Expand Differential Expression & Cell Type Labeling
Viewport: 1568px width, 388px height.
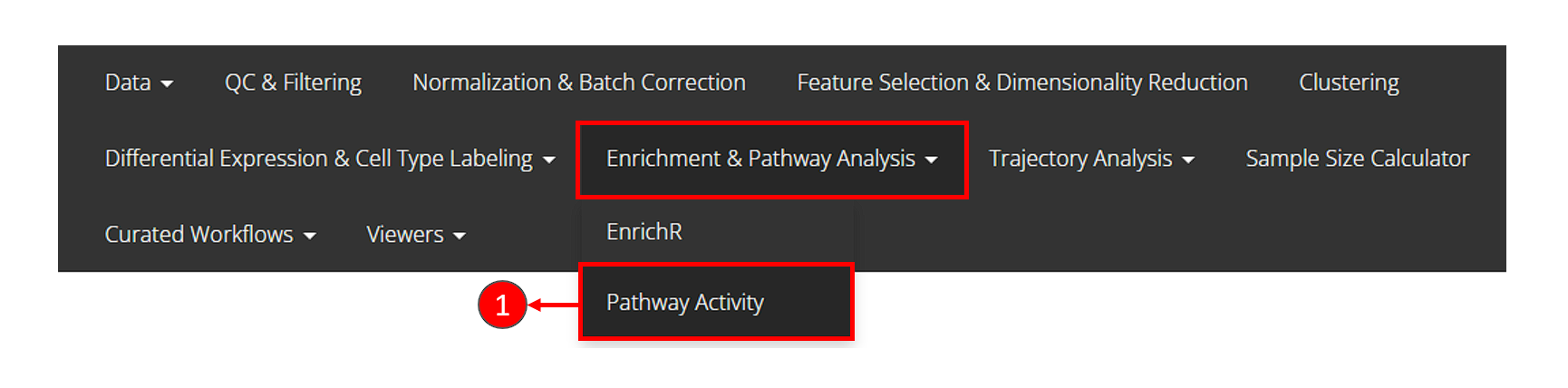[x=319, y=159]
